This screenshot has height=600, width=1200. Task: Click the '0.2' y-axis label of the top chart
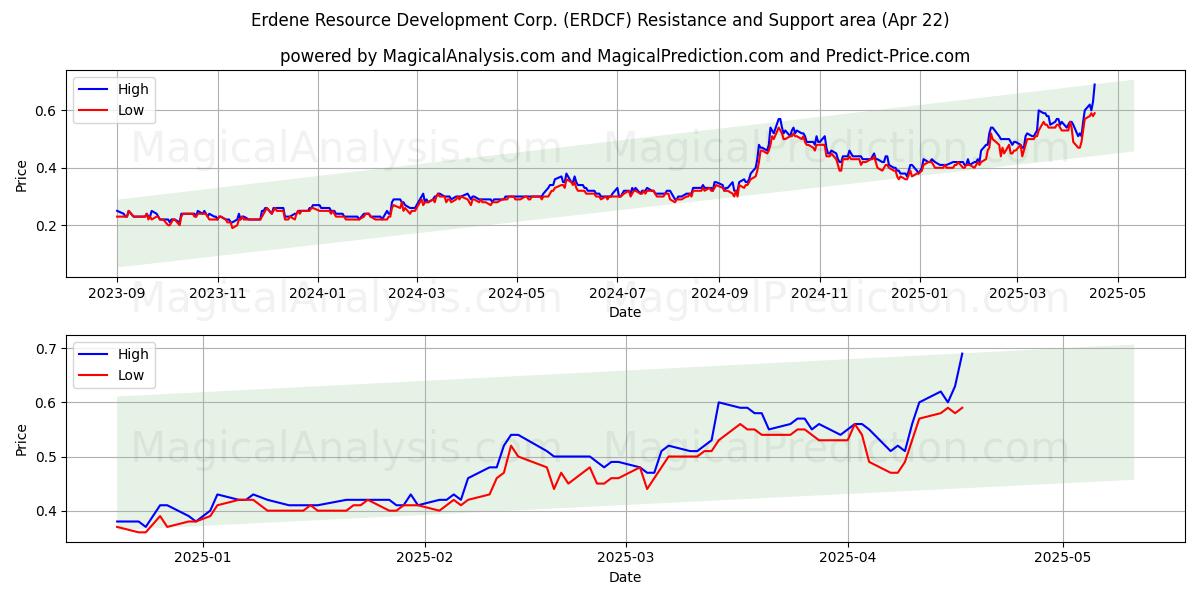coord(48,226)
